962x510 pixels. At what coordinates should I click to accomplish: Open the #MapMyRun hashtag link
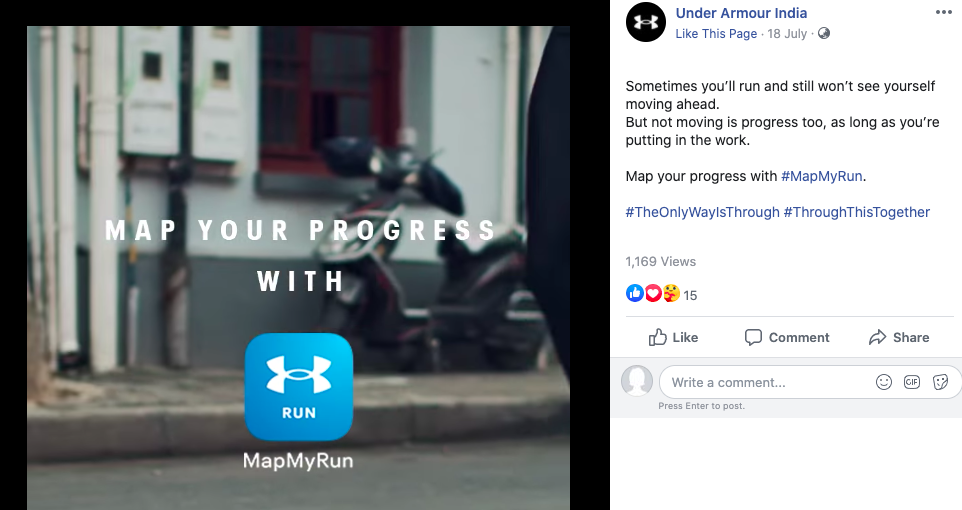pyautogui.click(x=822, y=176)
